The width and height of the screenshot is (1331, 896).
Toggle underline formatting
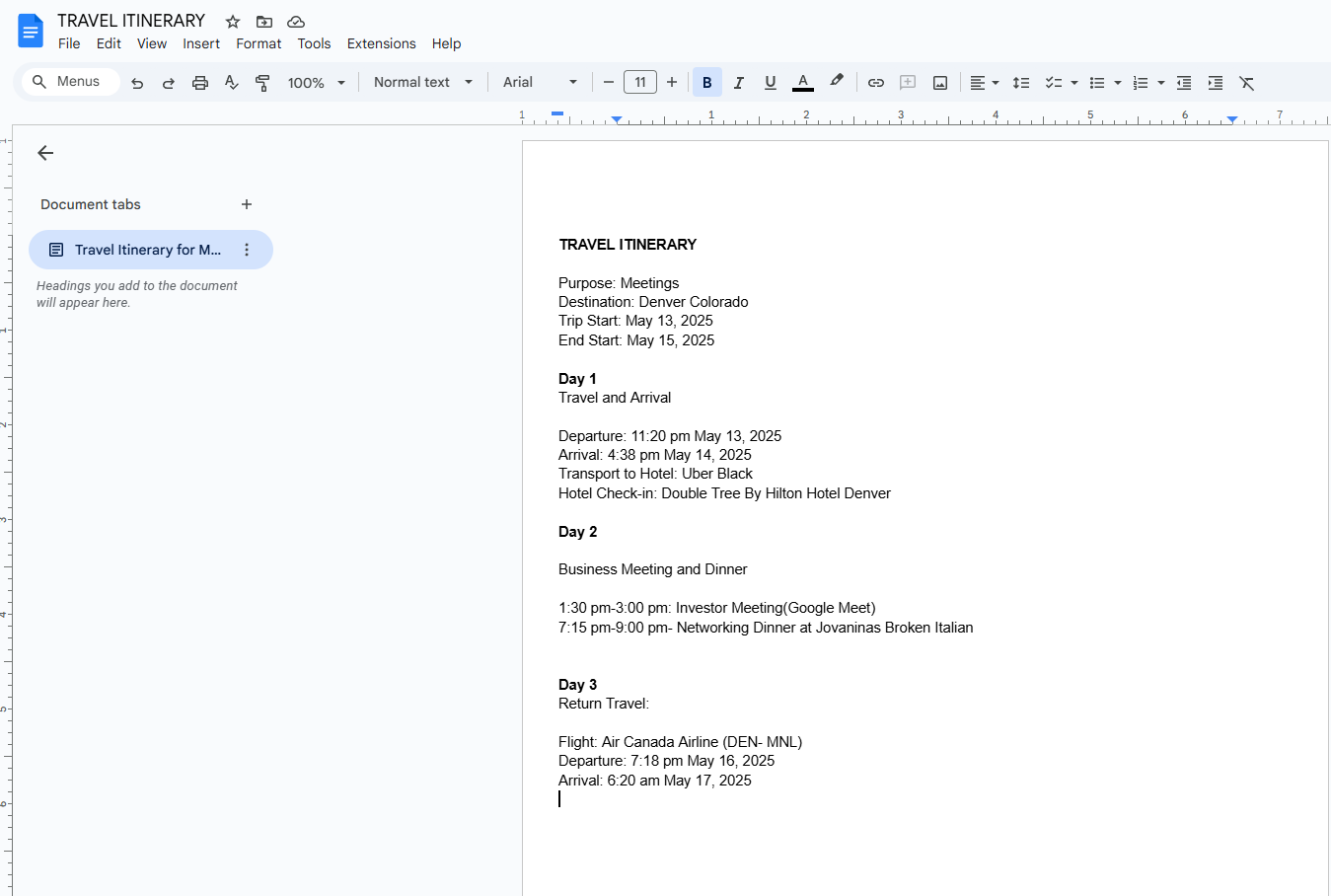771,83
